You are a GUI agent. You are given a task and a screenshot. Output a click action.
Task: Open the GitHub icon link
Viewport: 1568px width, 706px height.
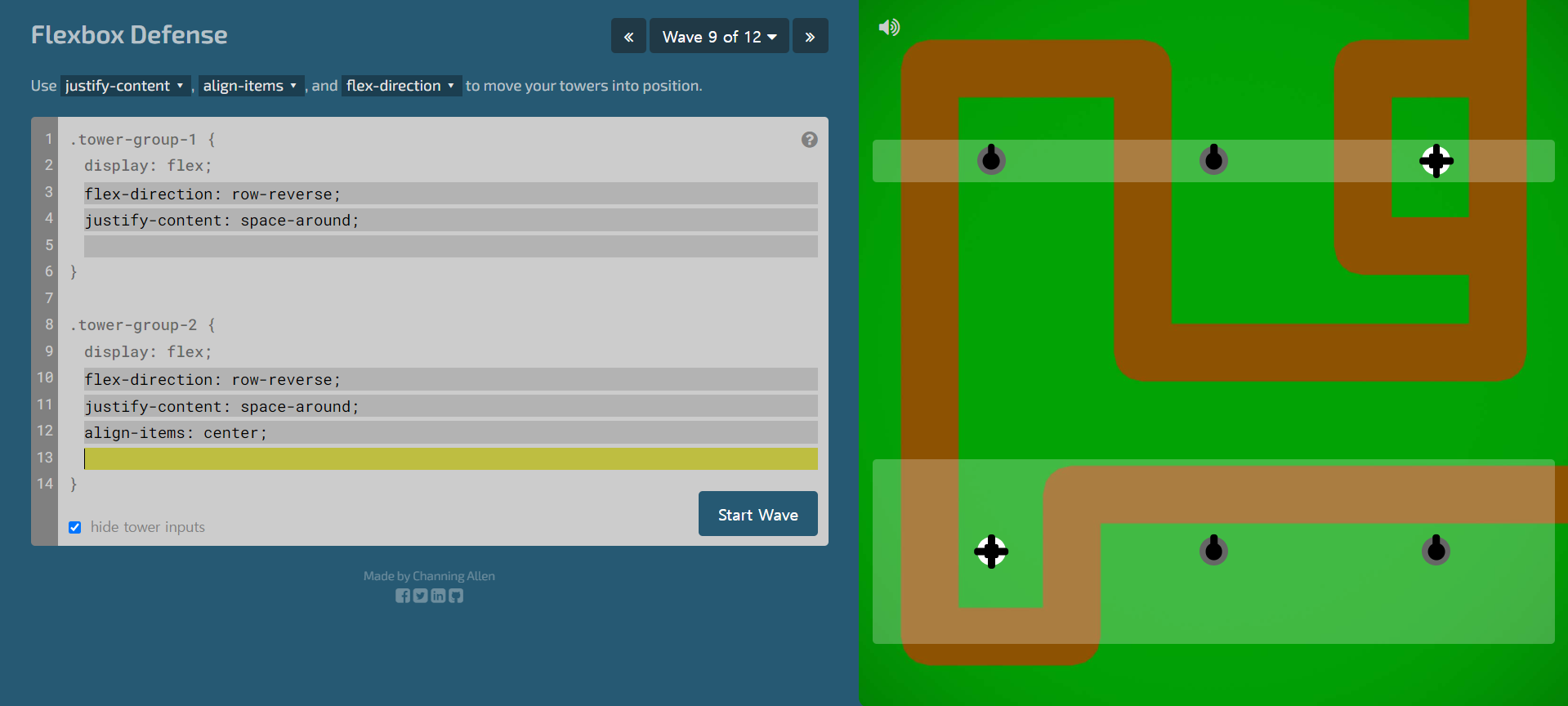[x=456, y=596]
